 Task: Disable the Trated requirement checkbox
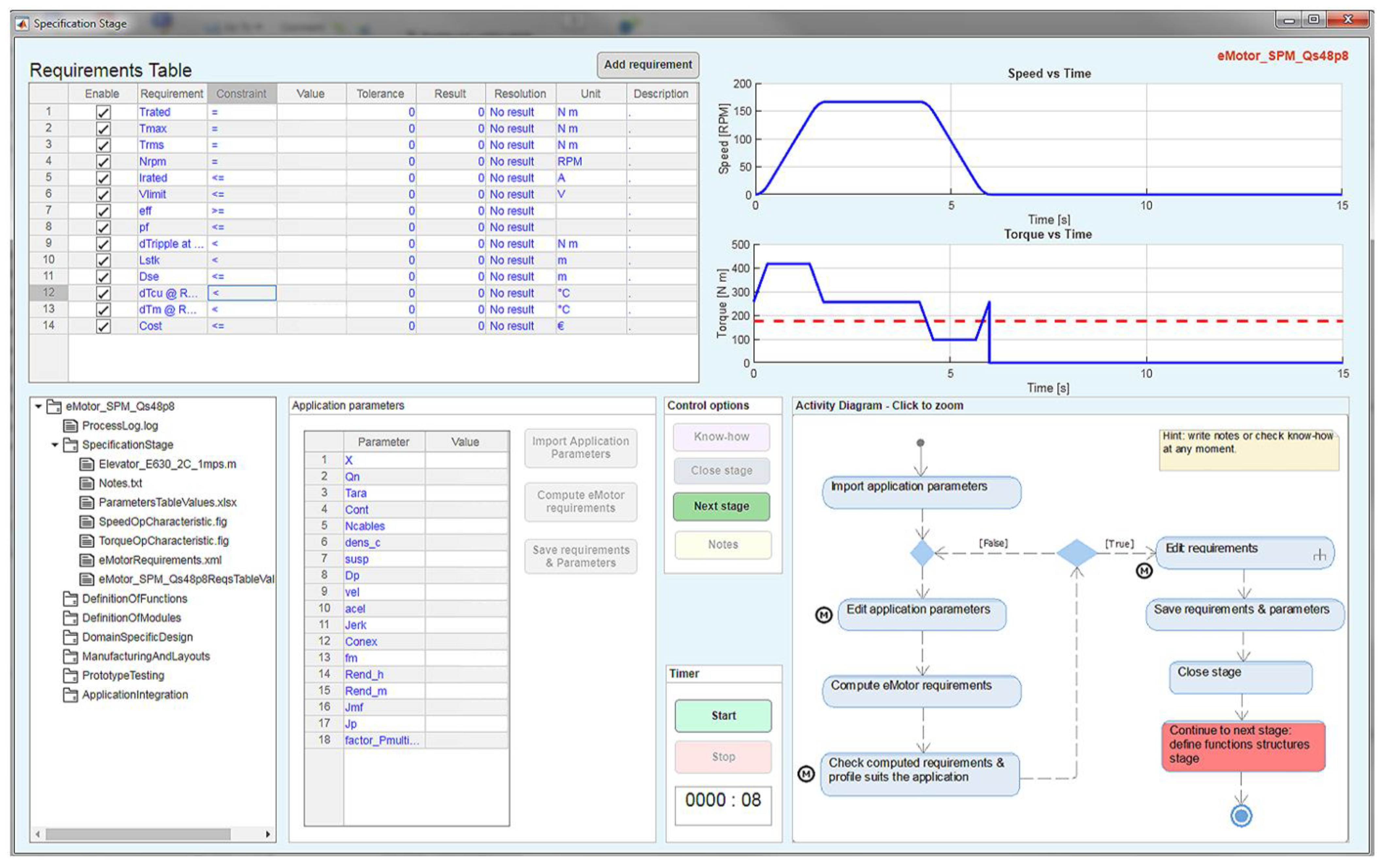(x=103, y=112)
